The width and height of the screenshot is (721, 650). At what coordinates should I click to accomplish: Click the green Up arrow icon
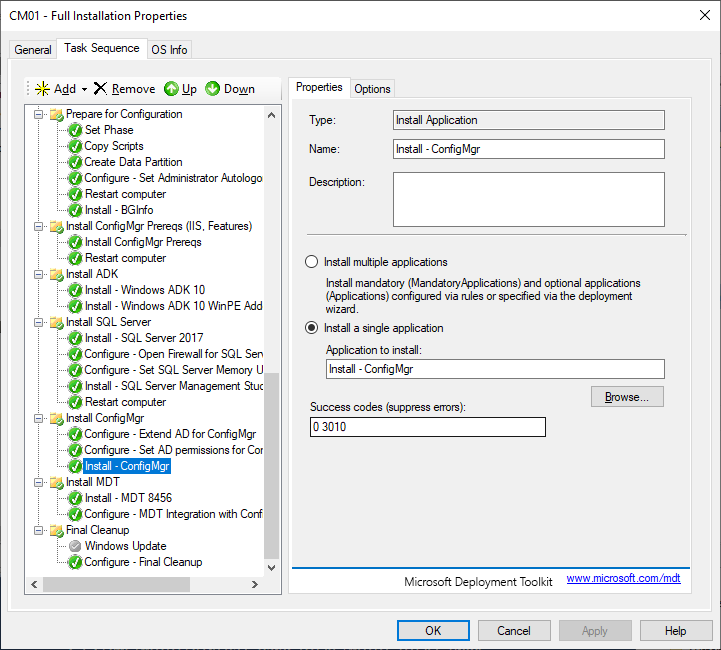(171, 89)
